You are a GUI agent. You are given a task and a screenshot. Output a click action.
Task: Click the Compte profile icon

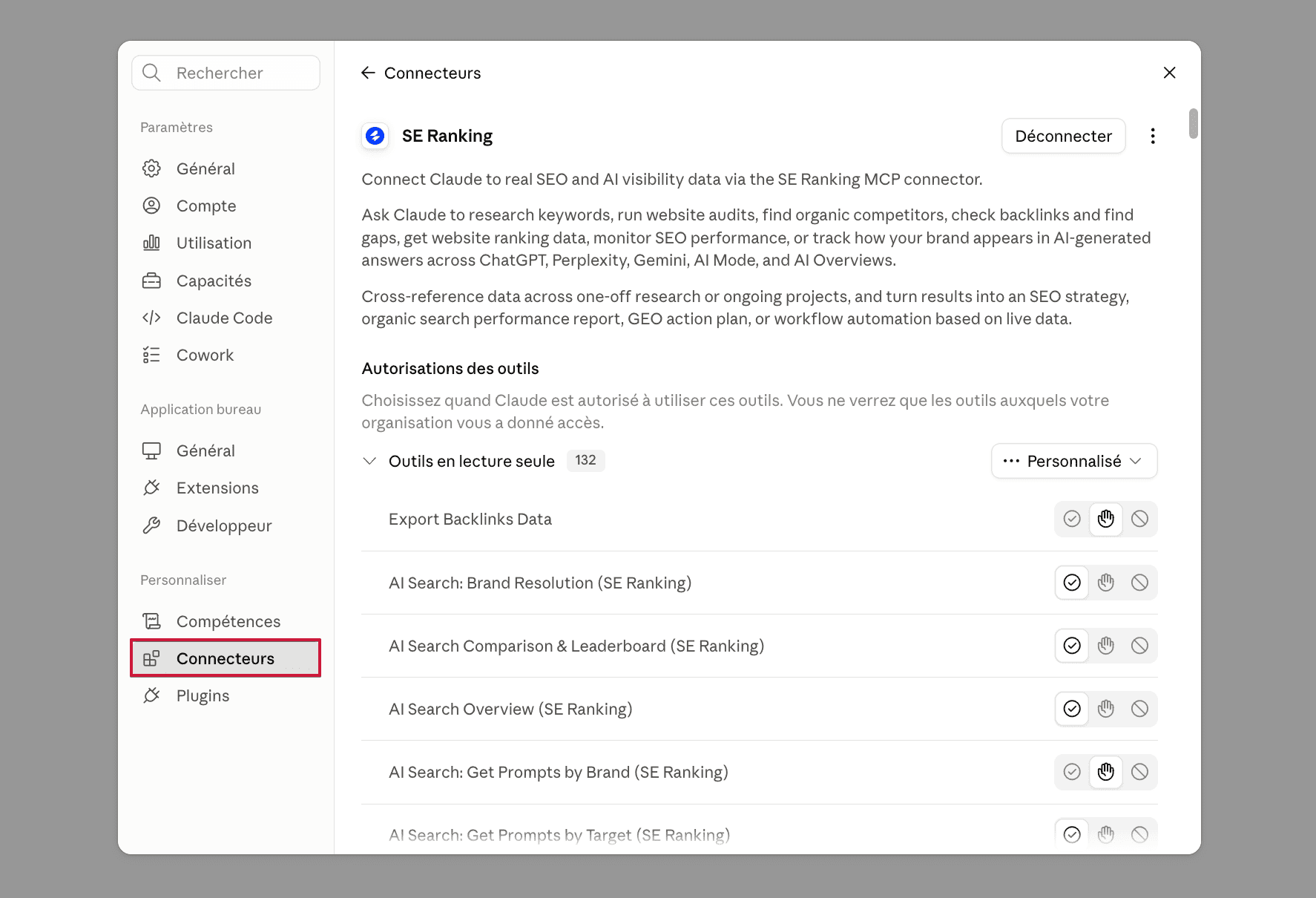(151, 206)
